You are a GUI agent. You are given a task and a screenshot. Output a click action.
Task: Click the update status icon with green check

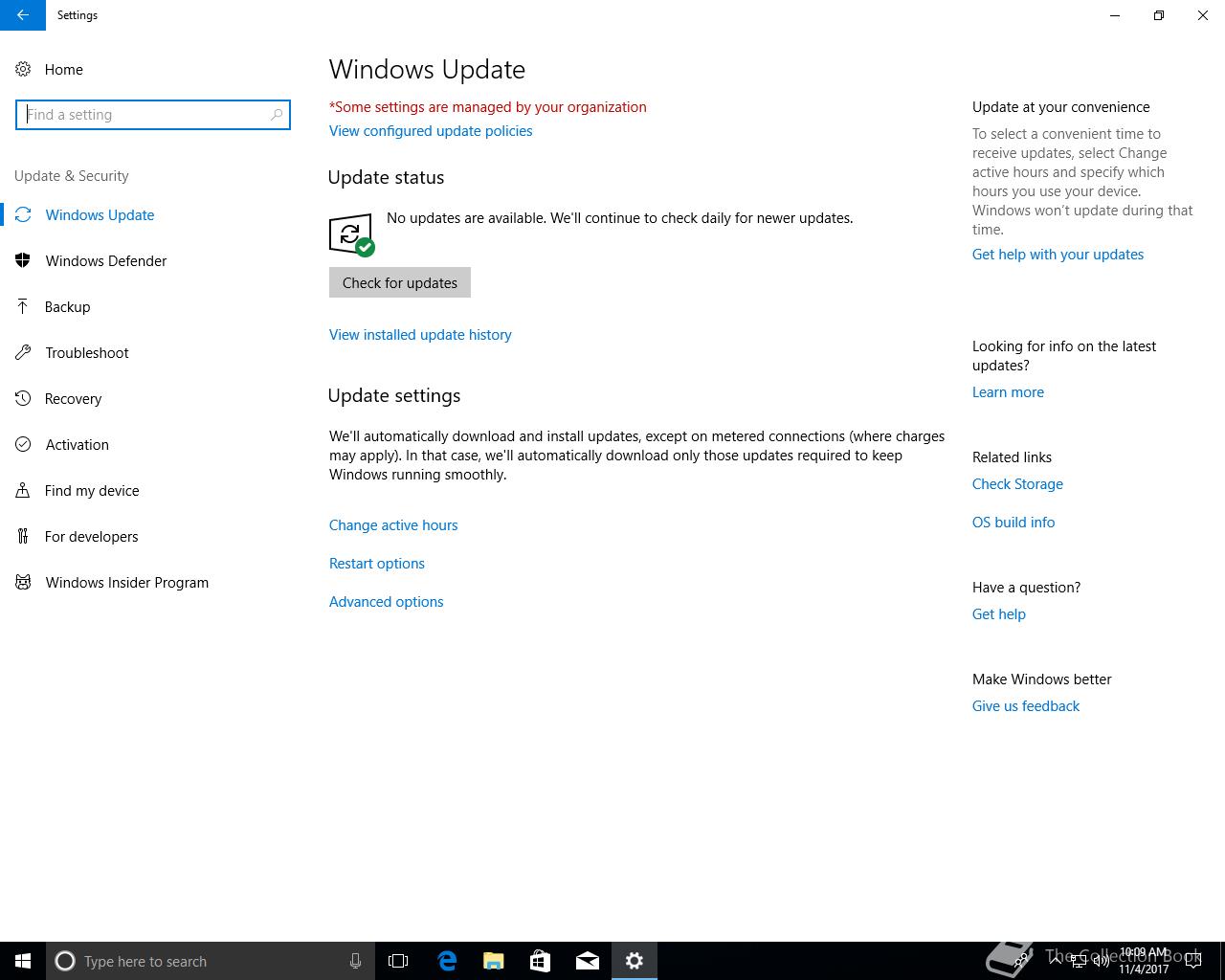[x=351, y=234]
